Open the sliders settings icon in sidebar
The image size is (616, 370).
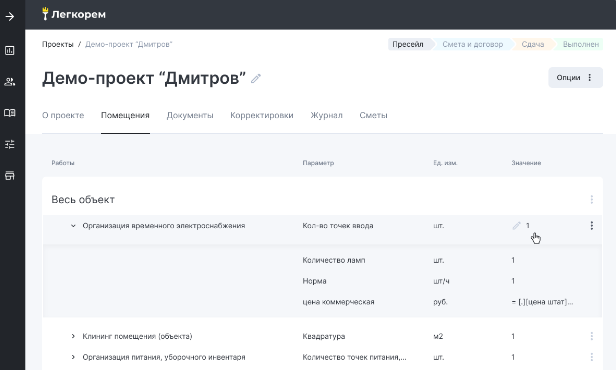[10, 144]
